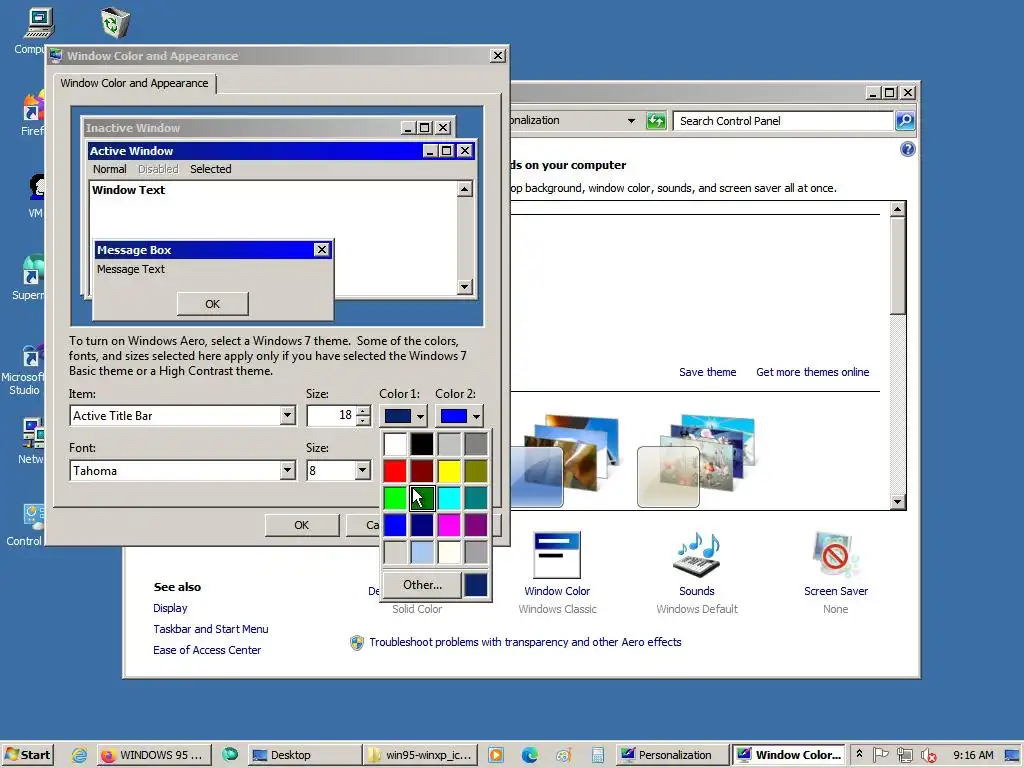
Task: Open the Recycle Bin desktop icon
Action: 115,22
